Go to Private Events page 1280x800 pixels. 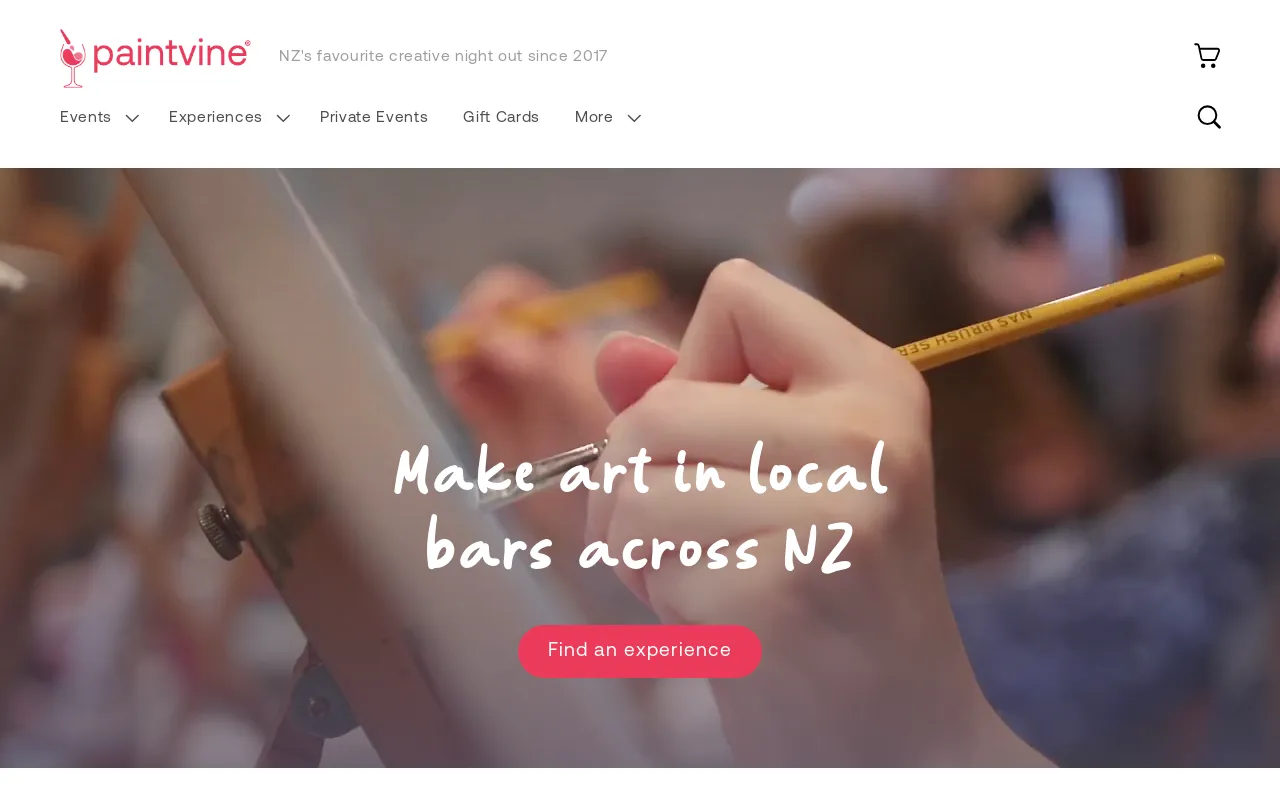[374, 117]
